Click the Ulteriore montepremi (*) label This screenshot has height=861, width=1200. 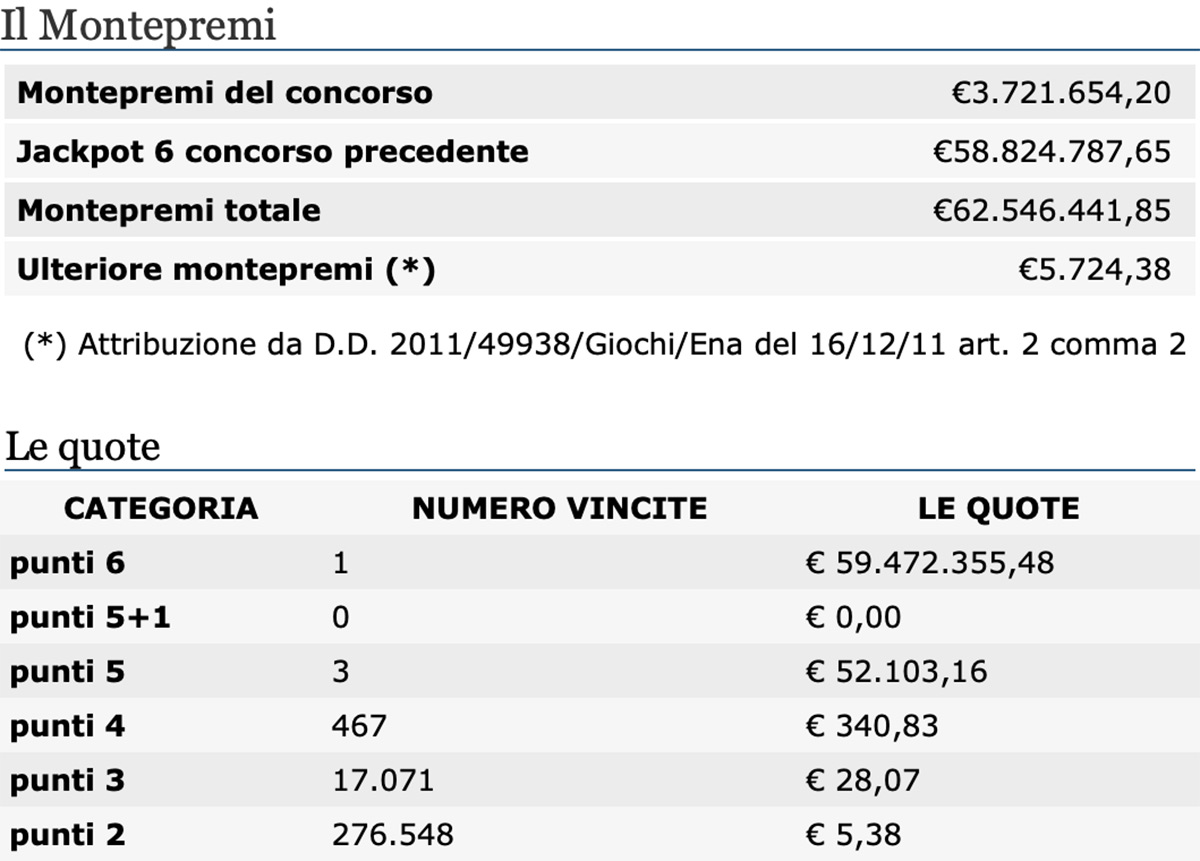(x=227, y=270)
